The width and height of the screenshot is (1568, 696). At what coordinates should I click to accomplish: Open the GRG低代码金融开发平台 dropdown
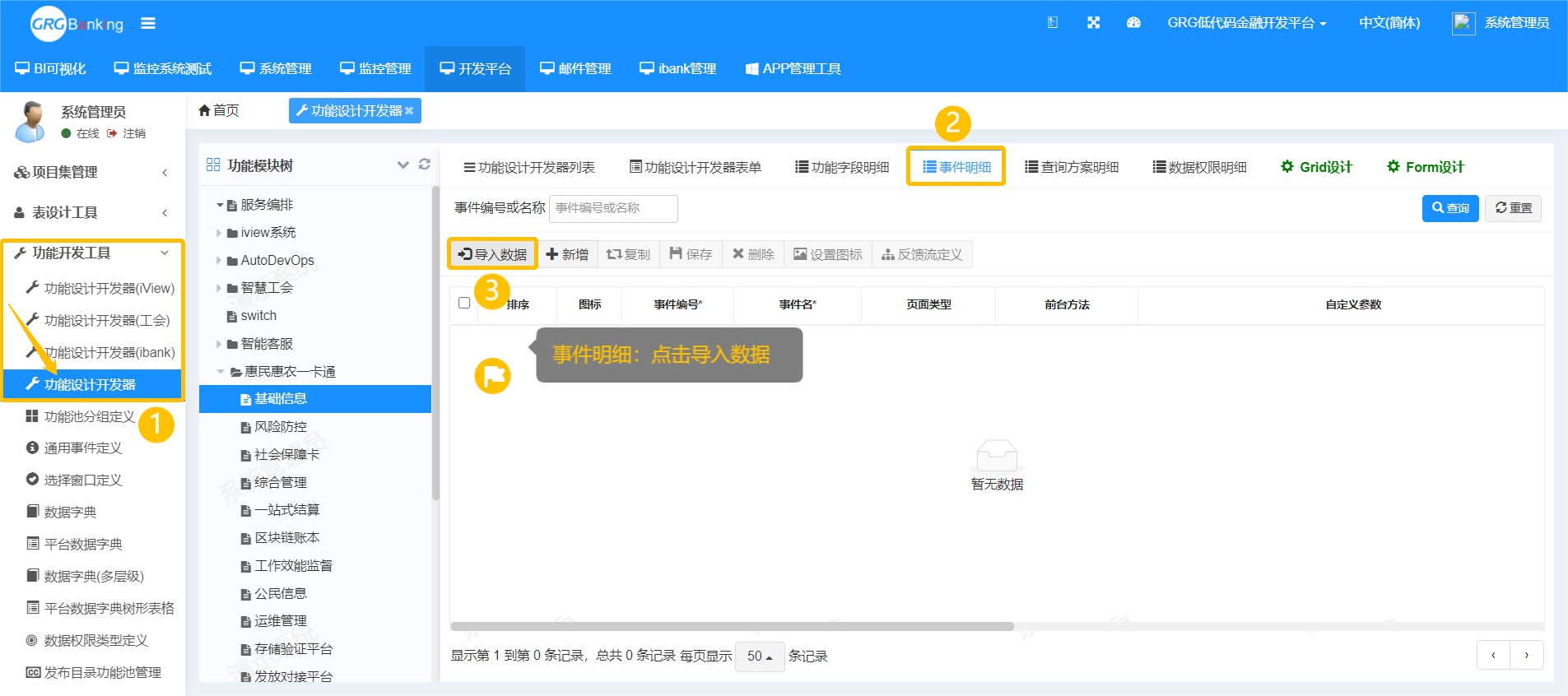coord(1246,23)
